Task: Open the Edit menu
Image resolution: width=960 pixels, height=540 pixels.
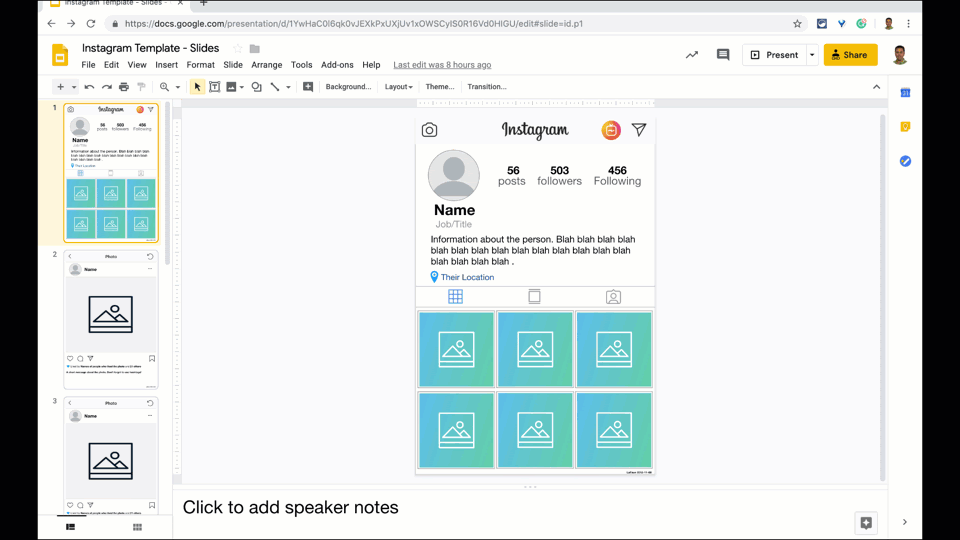Action: 111,65
